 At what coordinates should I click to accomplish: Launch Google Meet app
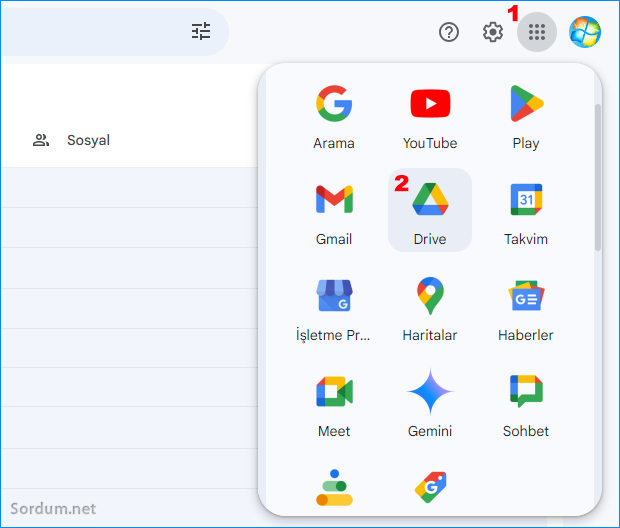click(x=334, y=405)
